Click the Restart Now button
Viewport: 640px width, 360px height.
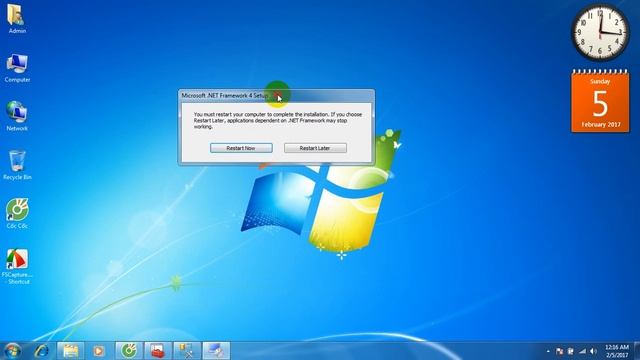pos(241,148)
